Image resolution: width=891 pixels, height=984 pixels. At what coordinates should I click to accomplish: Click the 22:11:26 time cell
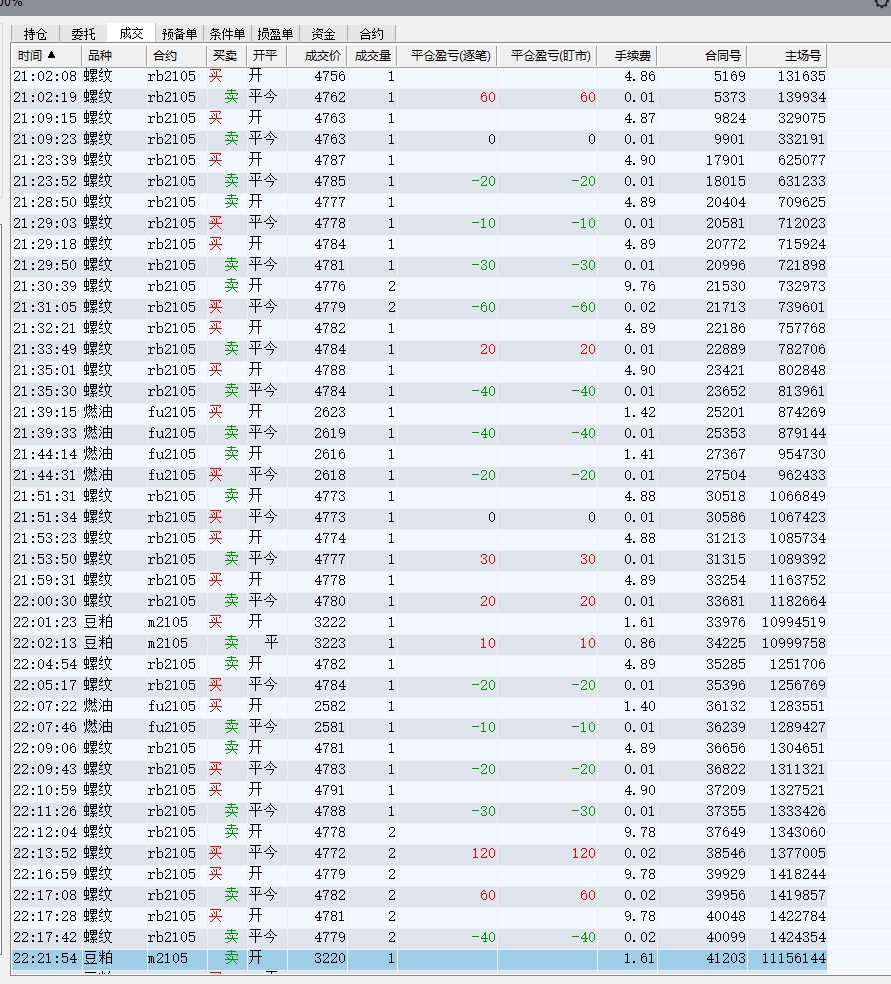[x=45, y=812]
